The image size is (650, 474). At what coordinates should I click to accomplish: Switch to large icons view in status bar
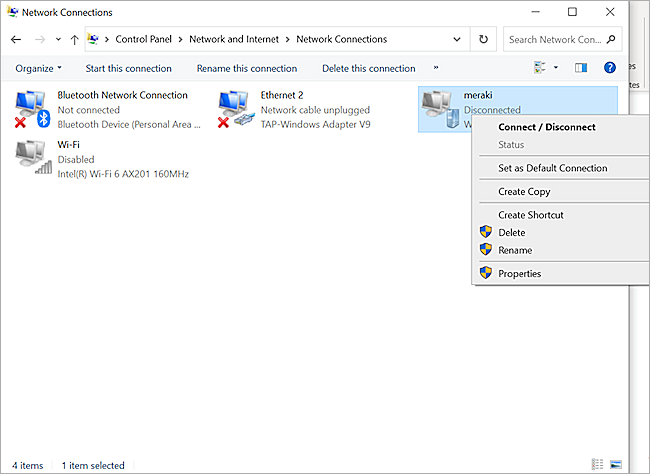pos(616,464)
